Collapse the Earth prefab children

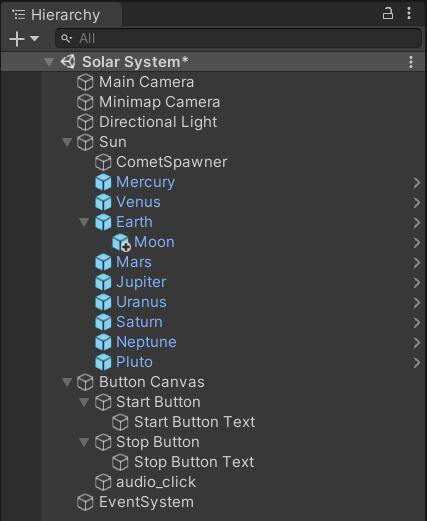[84, 222]
